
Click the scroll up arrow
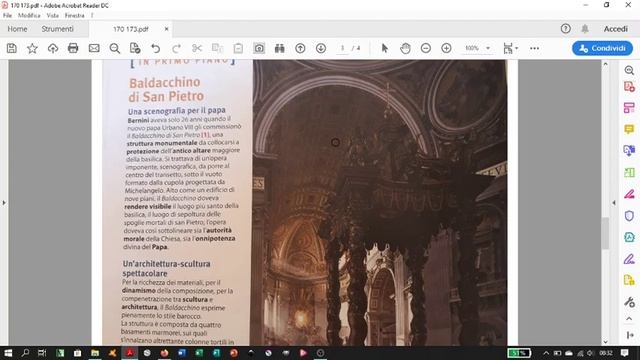(605, 64)
